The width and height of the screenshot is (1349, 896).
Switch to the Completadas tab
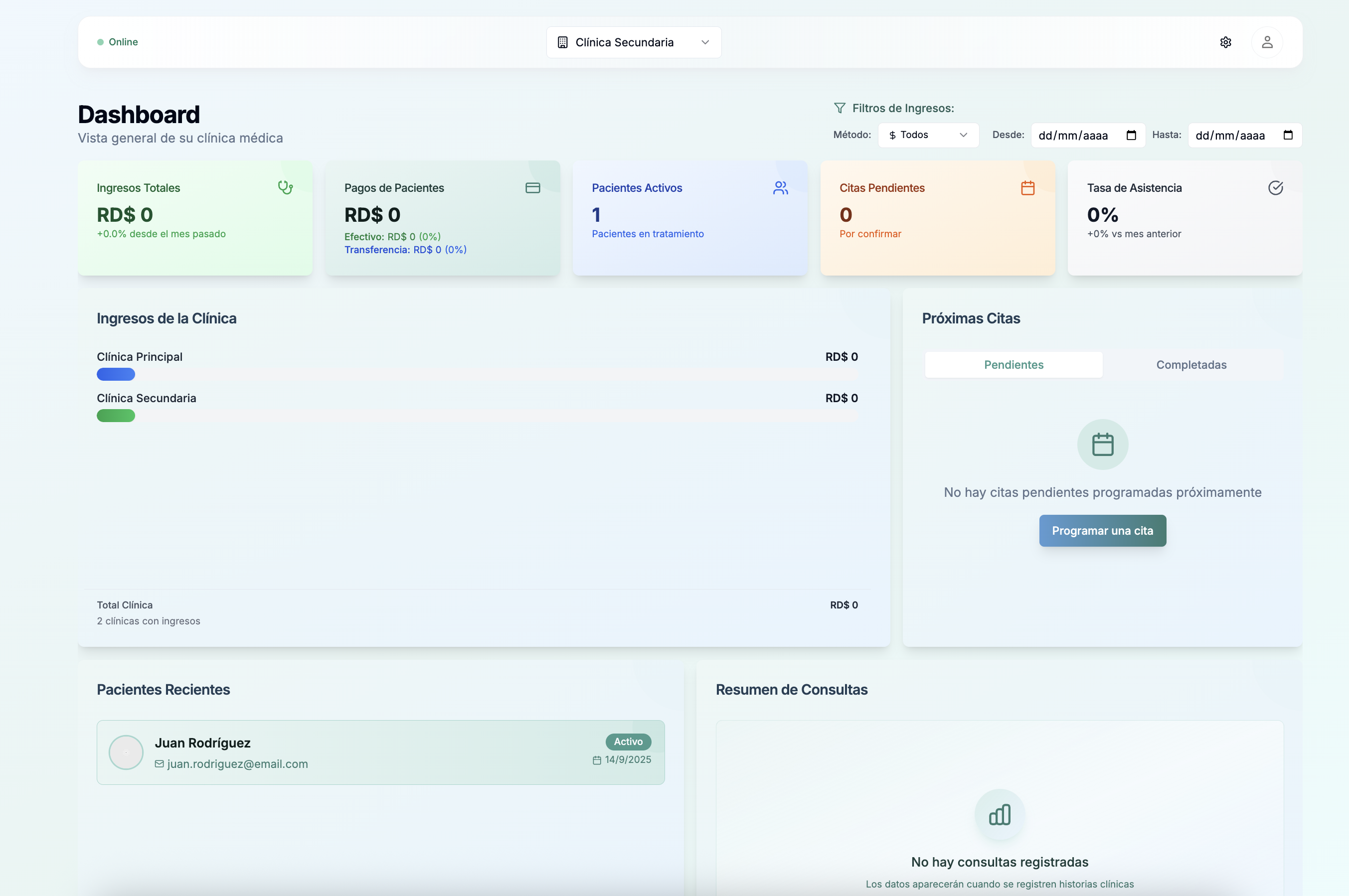[1191, 365]
